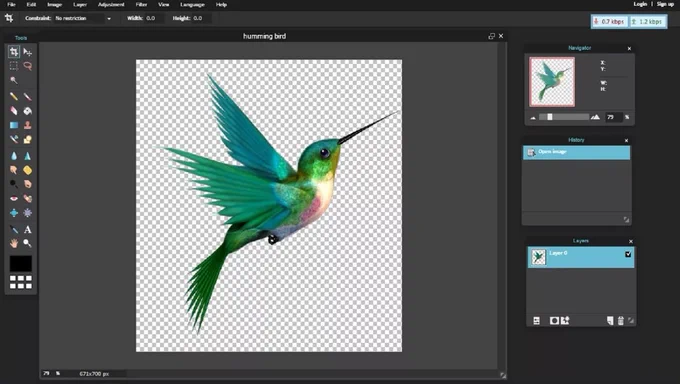Screen dimensions: 680x384
Task: Select the Brush tool
Action: click(27, 96)
